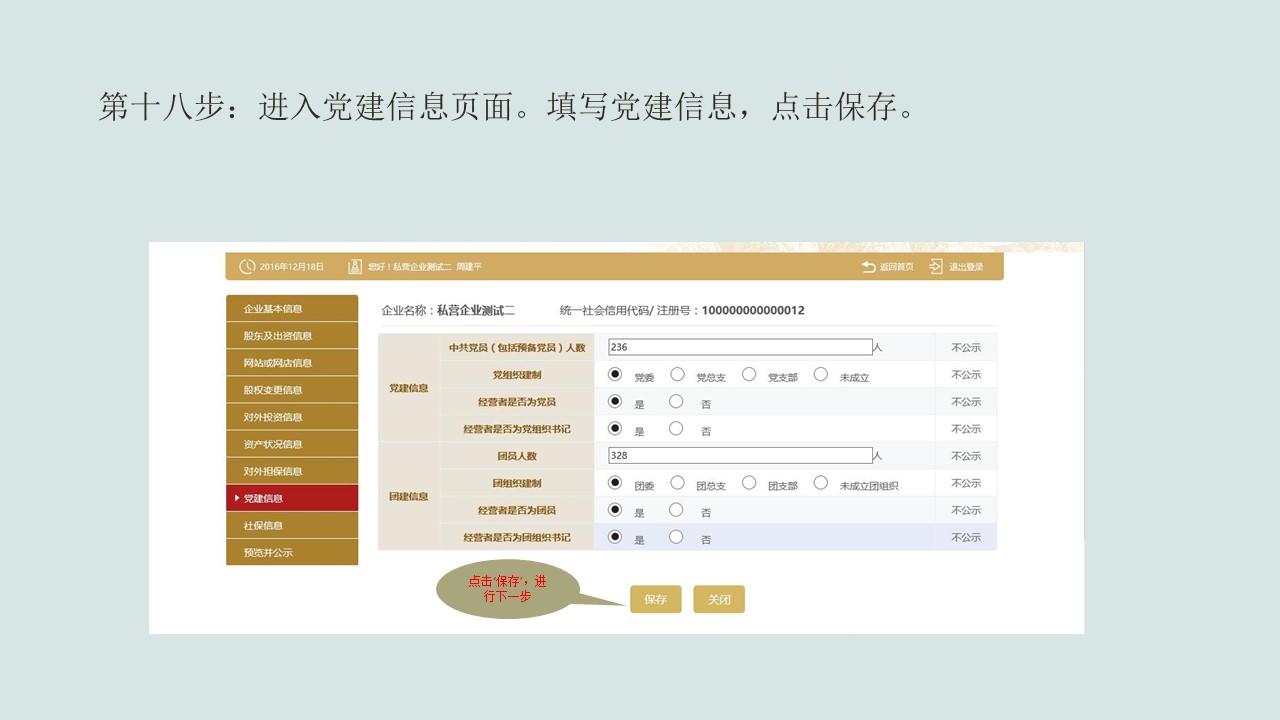Click the 团员人数 field showing 328
Image resolution: width=1280 pixels, height=720 pixels.
(x=740, y=455)
